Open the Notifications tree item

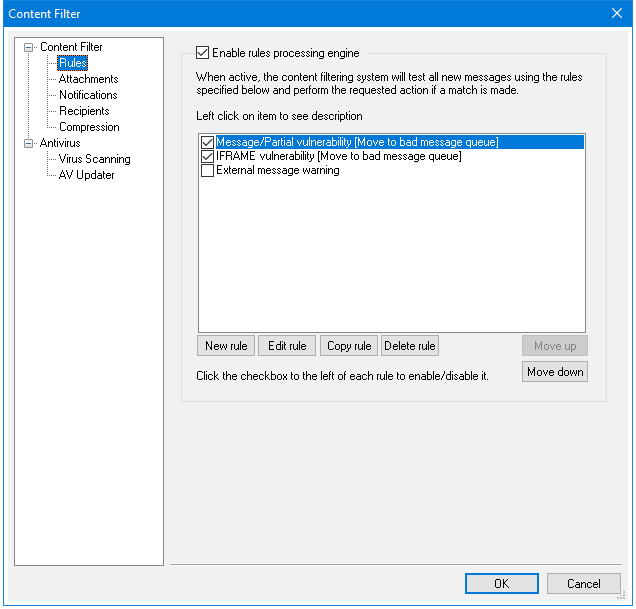point(88,95)
